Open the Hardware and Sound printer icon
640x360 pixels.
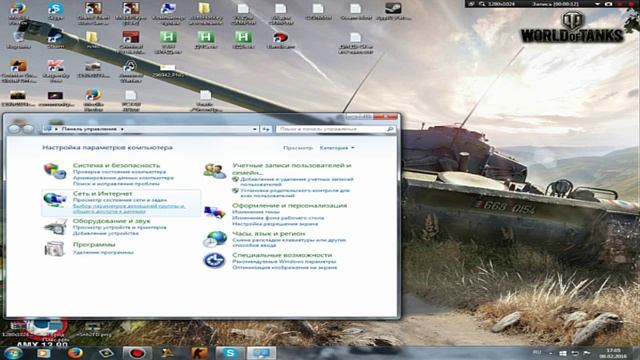(x=55, y=227)
